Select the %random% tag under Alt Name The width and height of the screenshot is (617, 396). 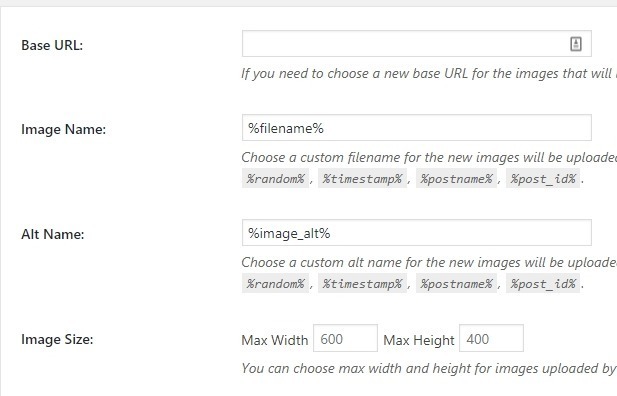point(275,284)
